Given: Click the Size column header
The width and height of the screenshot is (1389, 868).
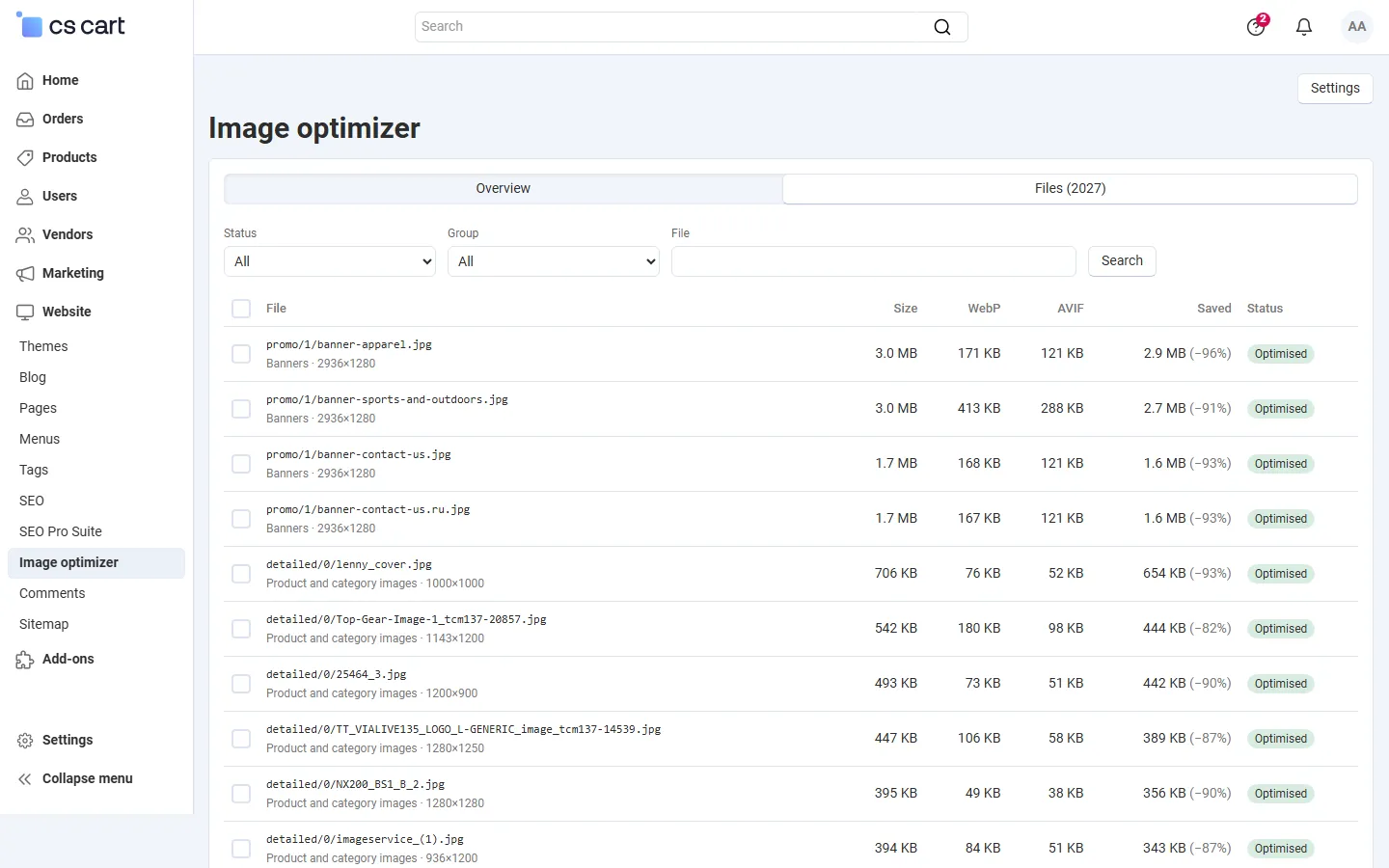Looking at the screenshot, I should coord(905,309).
